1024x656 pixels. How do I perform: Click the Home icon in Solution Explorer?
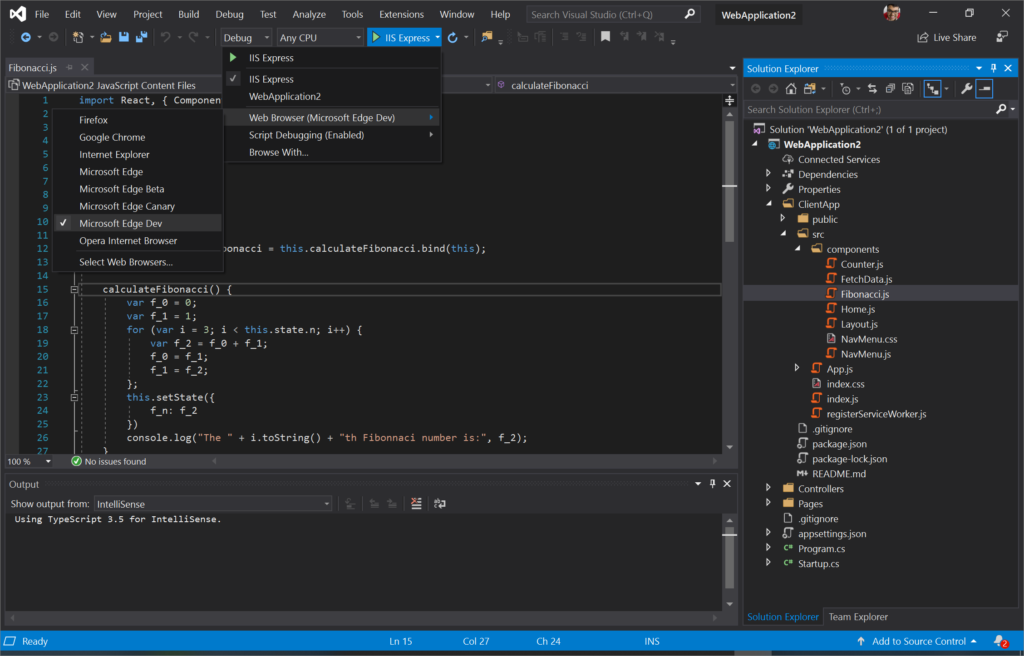pyautogui.click(x=791, y=89)
